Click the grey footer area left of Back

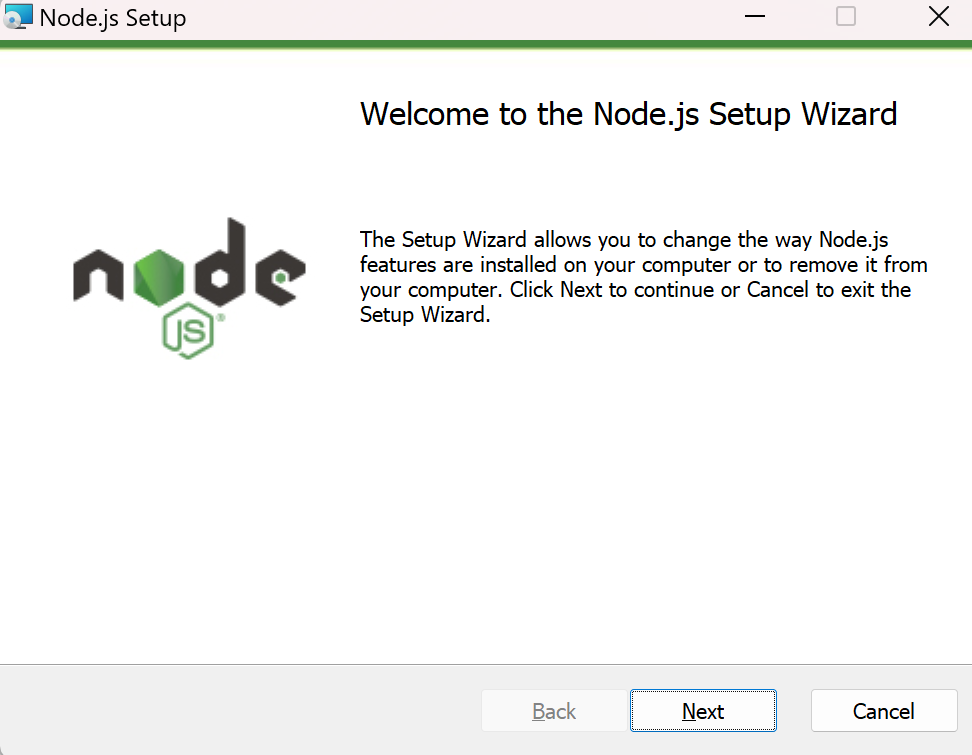coord(240,711)
